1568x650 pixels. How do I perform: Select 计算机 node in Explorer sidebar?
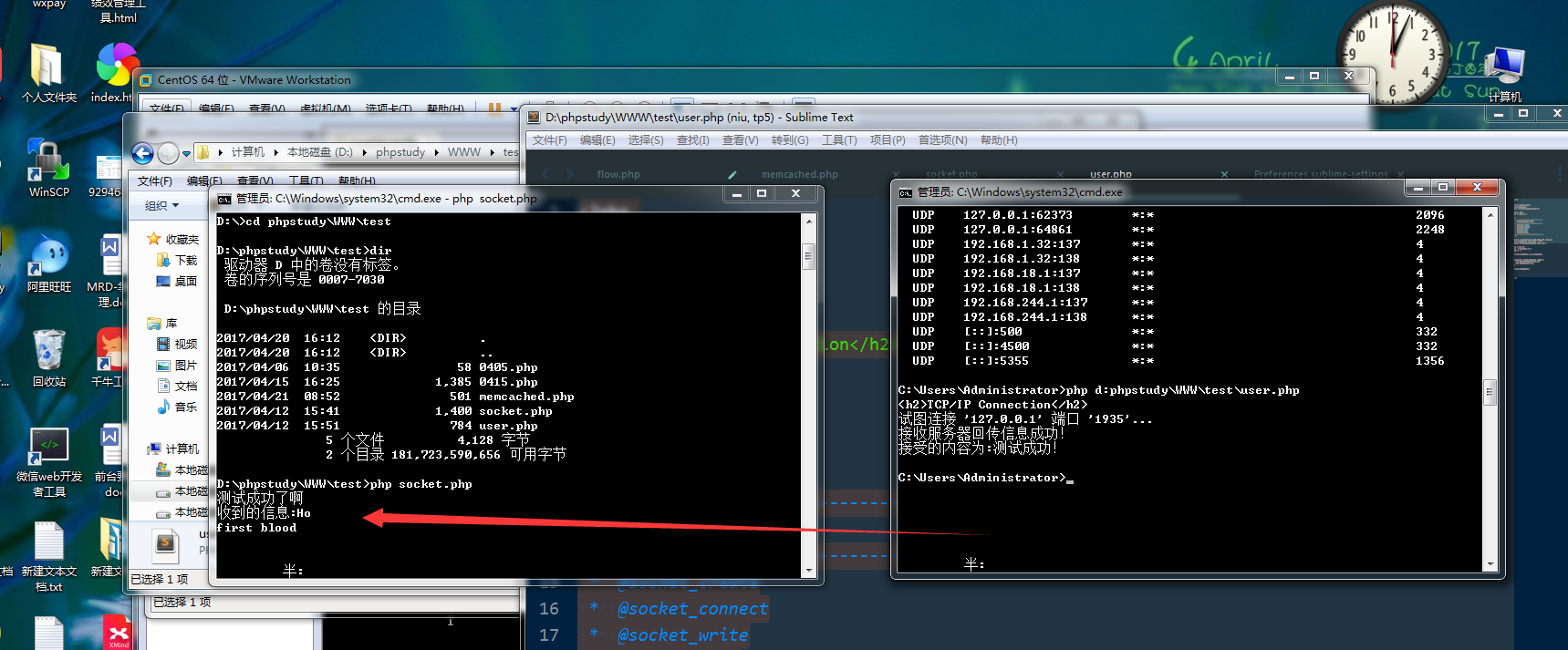pos(173,449)
